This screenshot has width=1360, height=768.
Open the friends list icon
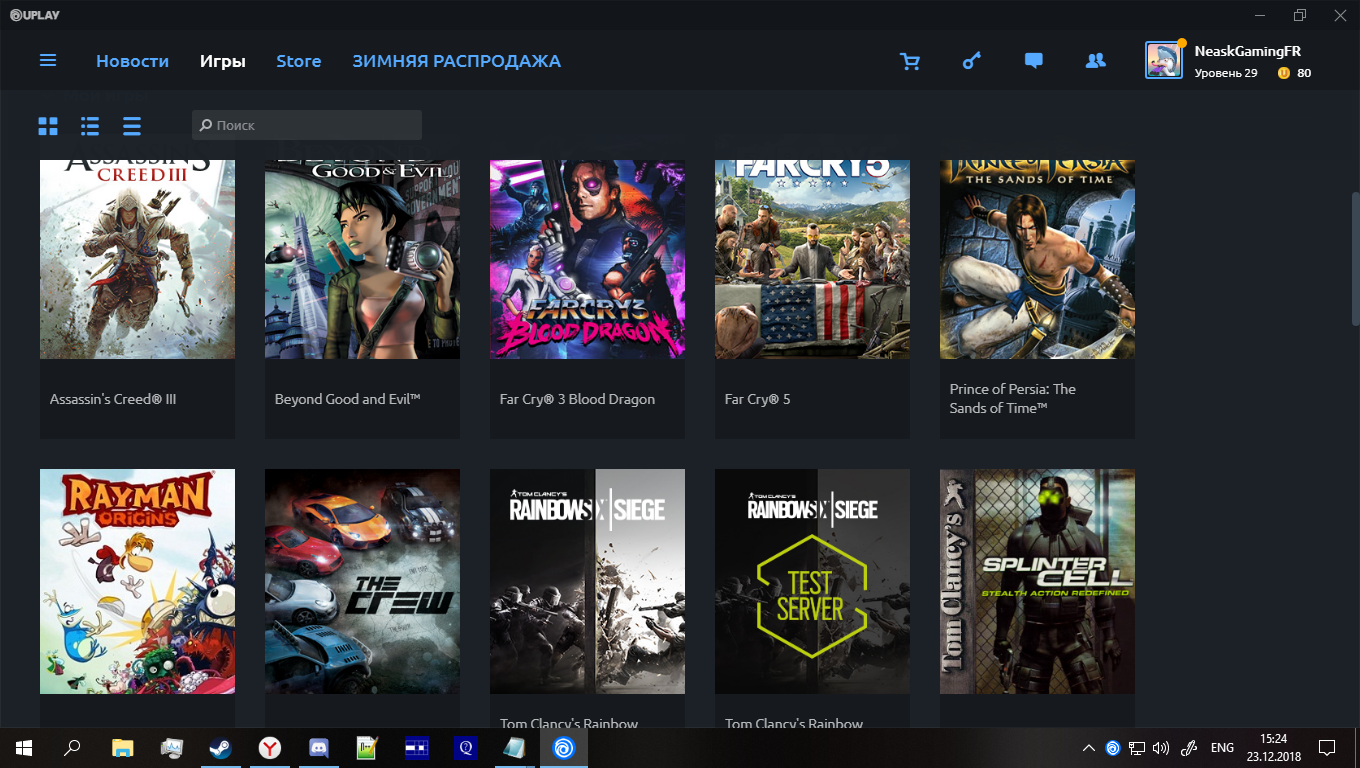[1095, 61]
